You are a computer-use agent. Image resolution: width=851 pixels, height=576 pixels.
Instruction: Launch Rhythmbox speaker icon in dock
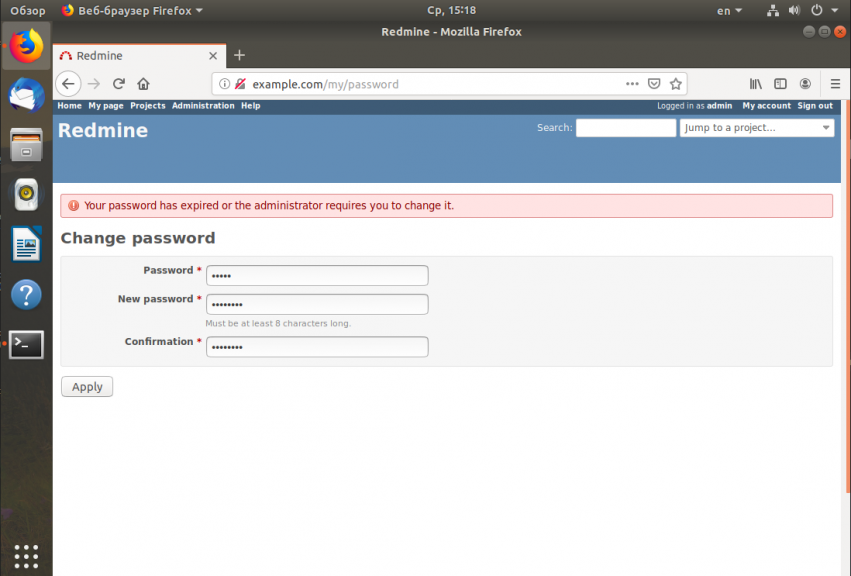[26, 194]
